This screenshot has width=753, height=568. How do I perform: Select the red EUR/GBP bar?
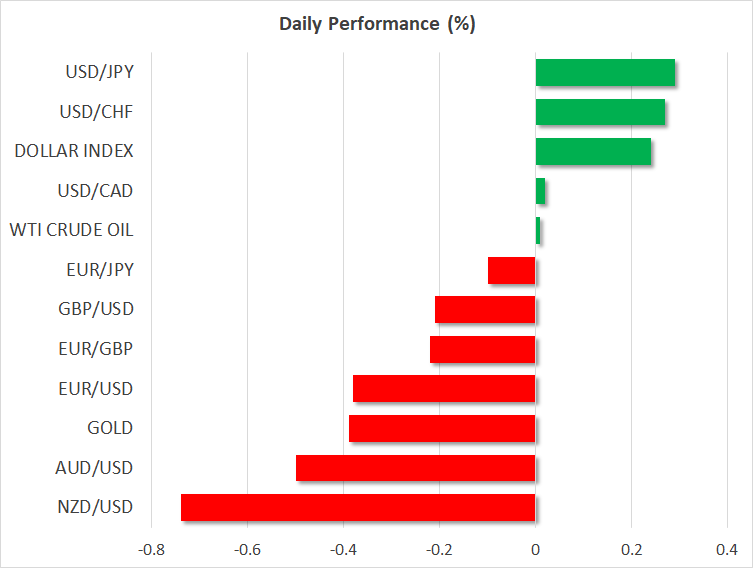(x=483, y=349)
